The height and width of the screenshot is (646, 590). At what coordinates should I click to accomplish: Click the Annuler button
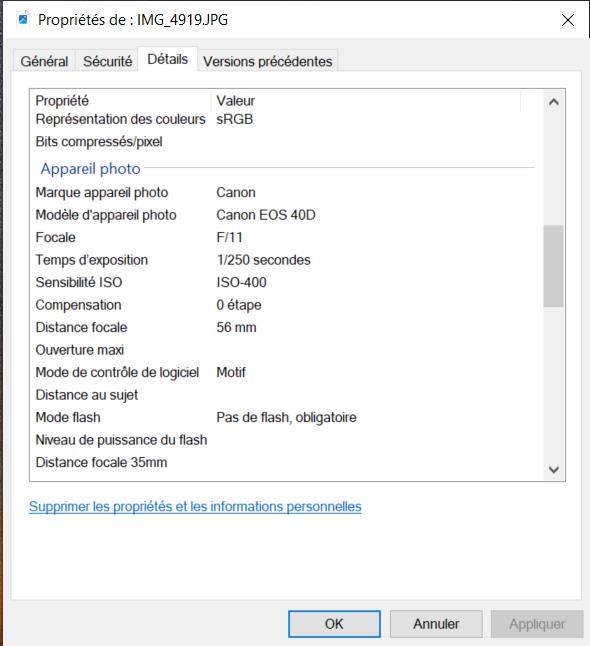coord(436,624)
